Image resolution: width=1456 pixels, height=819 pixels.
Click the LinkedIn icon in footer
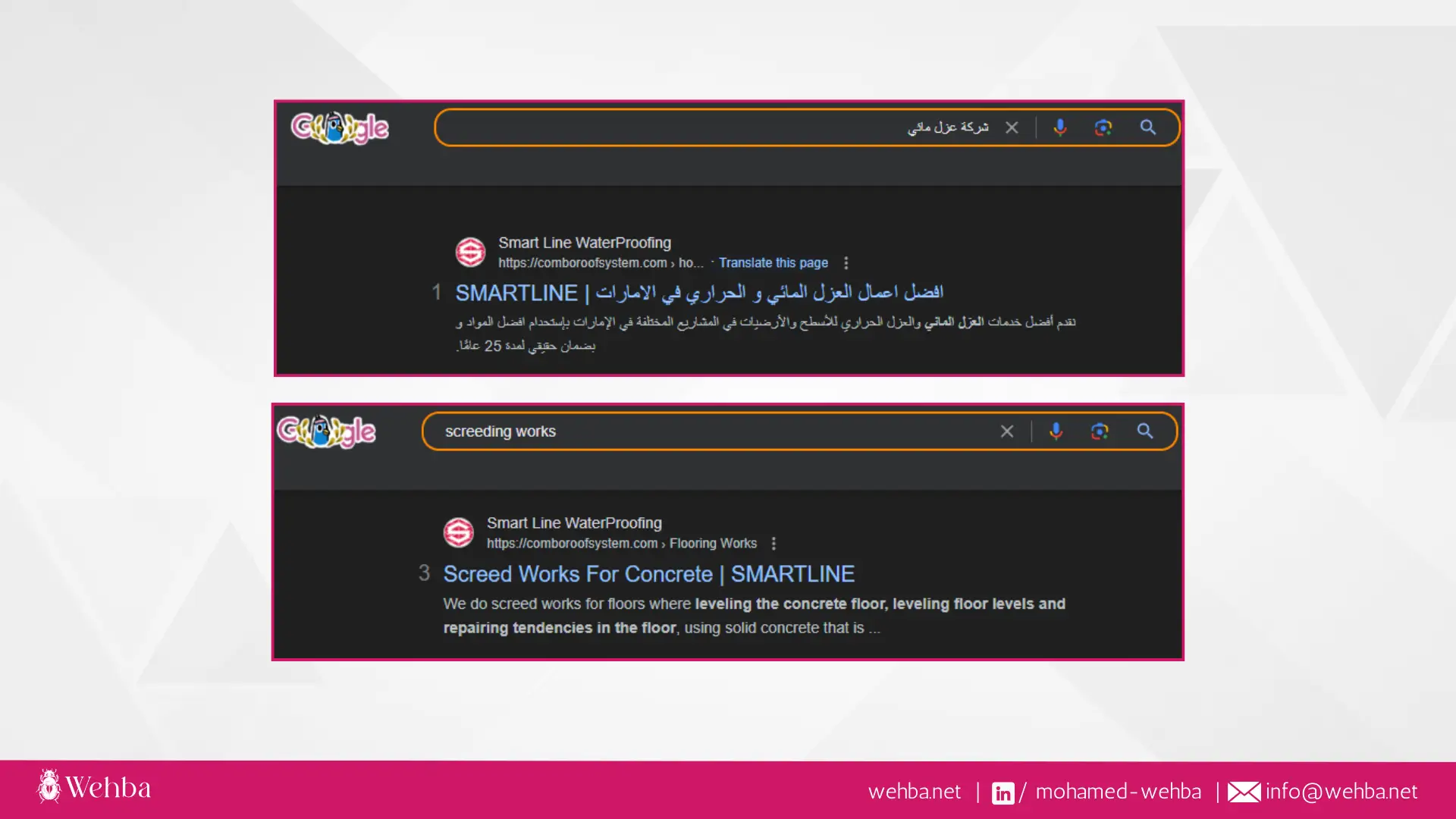tap(1003, 792)
